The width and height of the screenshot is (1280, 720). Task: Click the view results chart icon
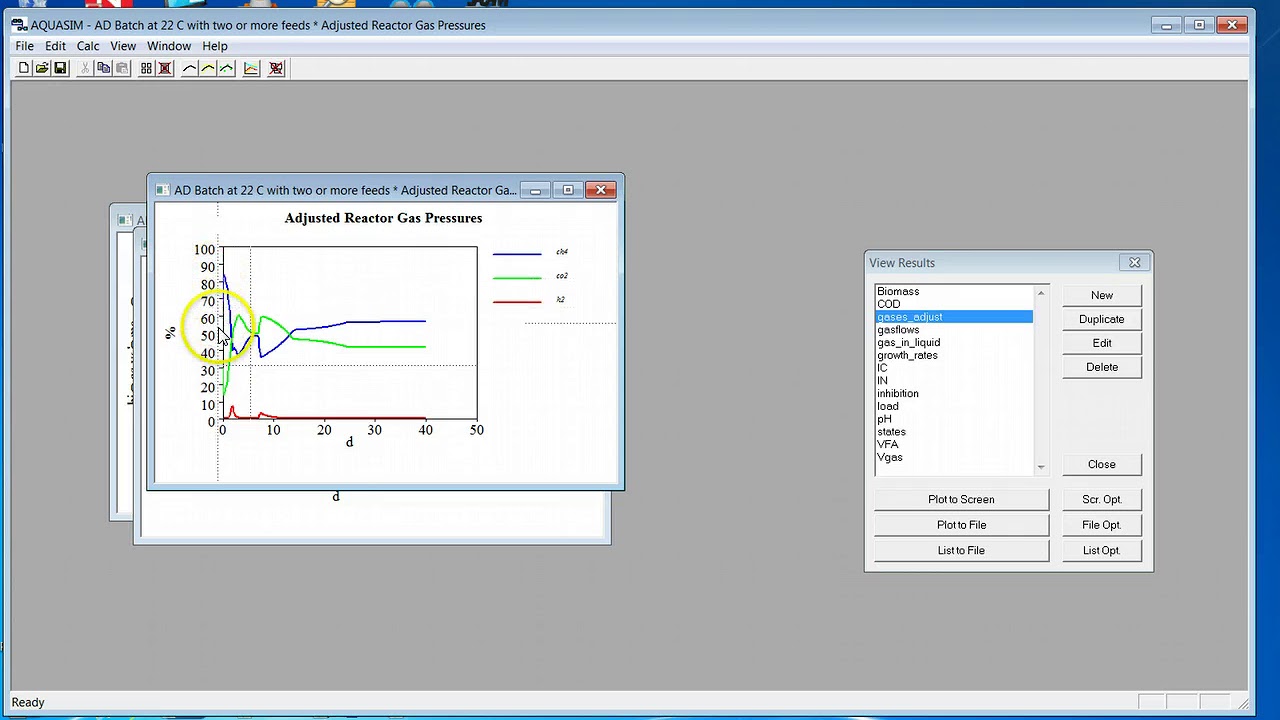pyautogui.click(x=251, y=68)
